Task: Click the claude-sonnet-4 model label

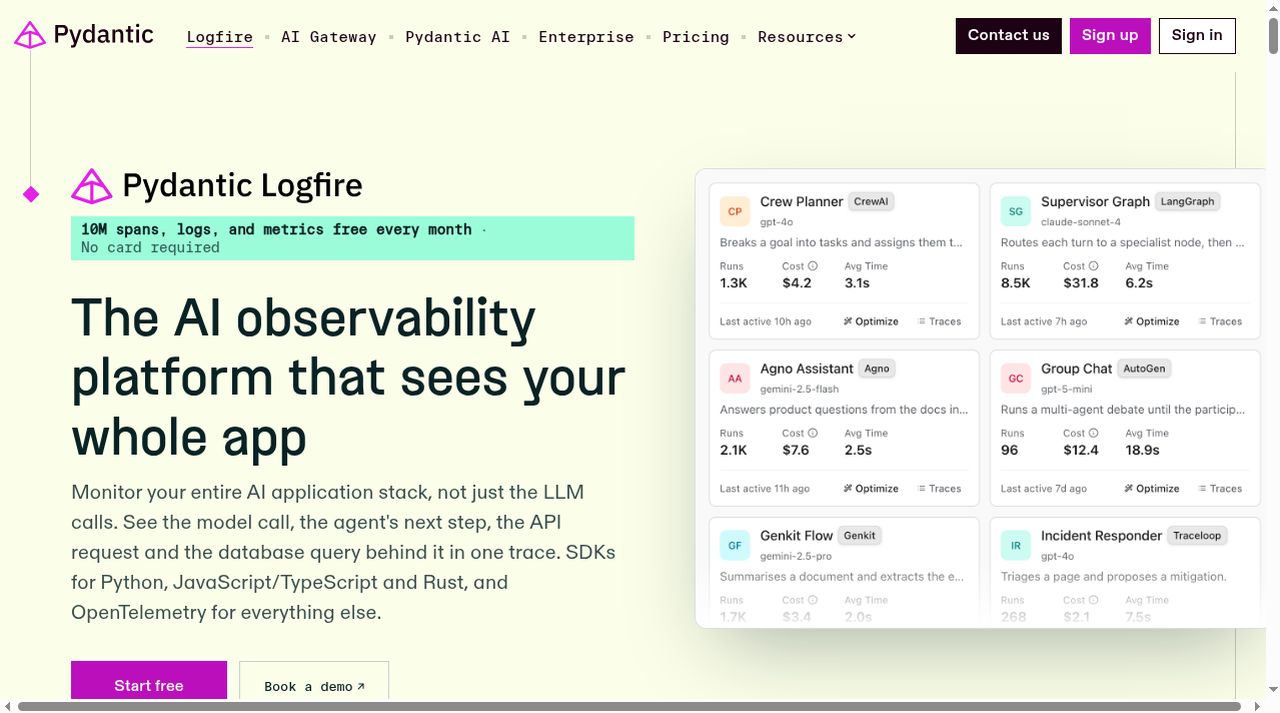Action: point(1081,222)
